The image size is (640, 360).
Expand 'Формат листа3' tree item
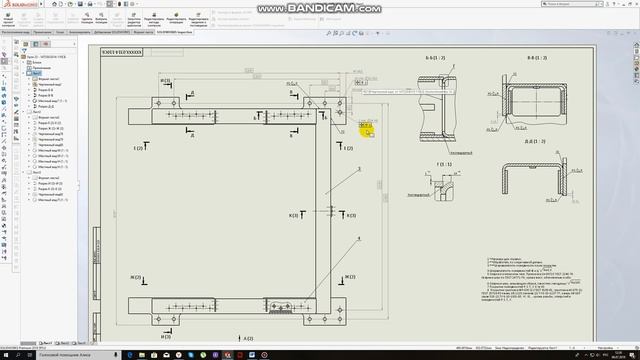pyautogui.click(x=29, y=178)
